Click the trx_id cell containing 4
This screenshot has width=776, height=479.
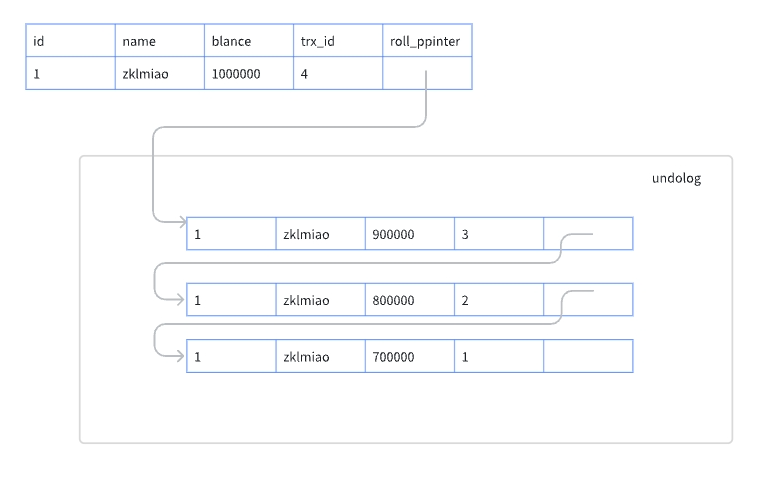point(337,74)
